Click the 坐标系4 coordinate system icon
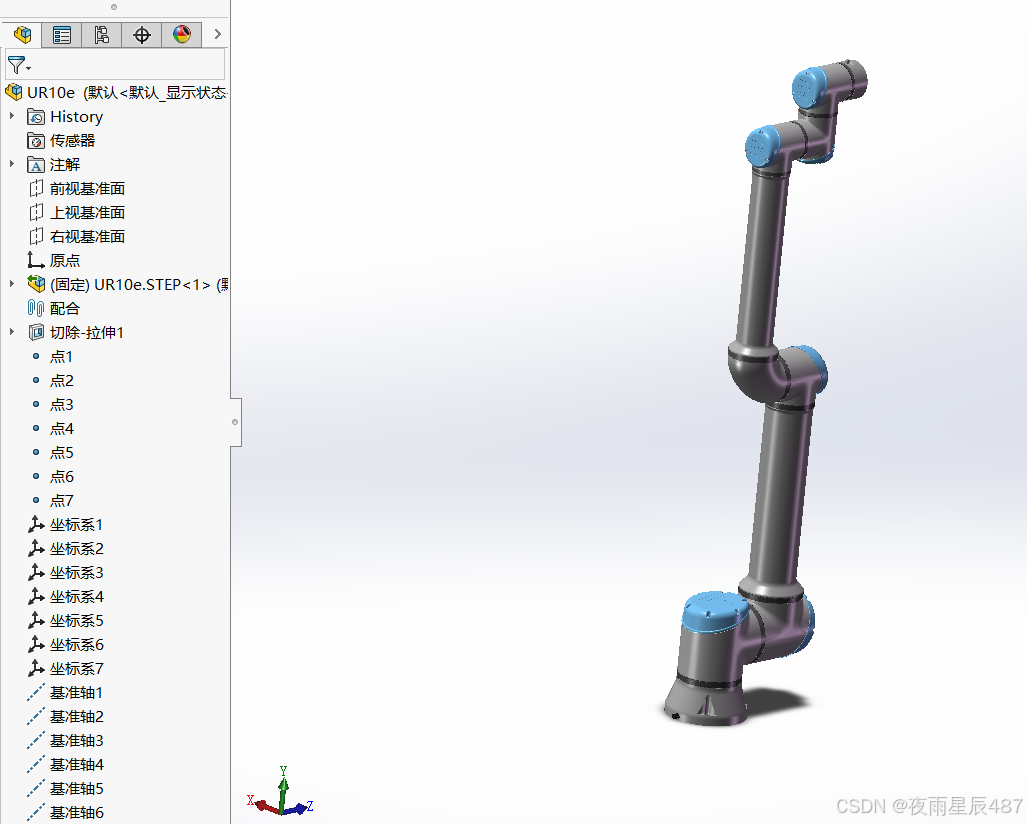The width and height of the screenshot is (1027, 824). [x=36, y=597]
